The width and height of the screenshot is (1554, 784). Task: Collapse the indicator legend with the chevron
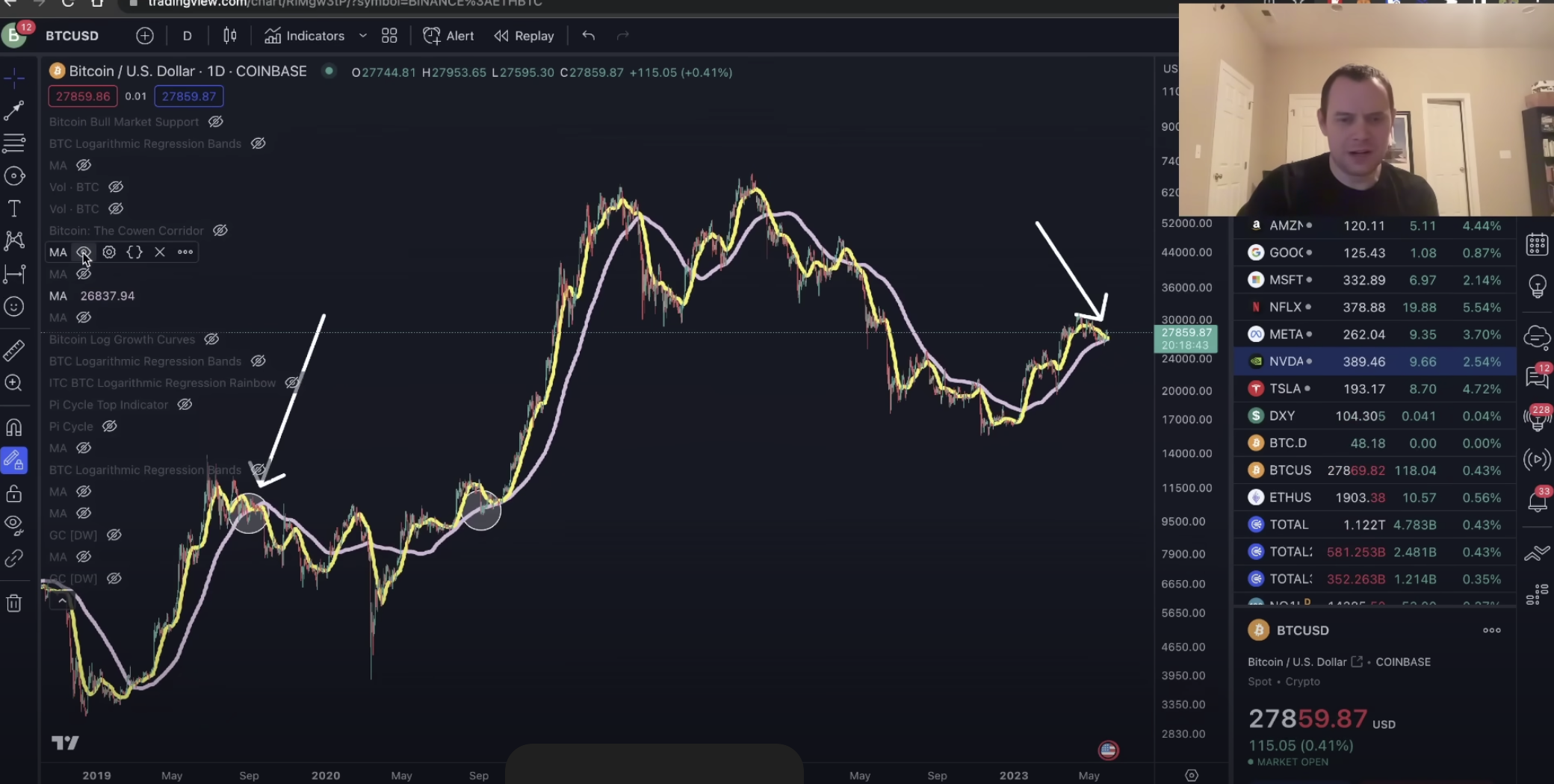(x=62, y=600)
